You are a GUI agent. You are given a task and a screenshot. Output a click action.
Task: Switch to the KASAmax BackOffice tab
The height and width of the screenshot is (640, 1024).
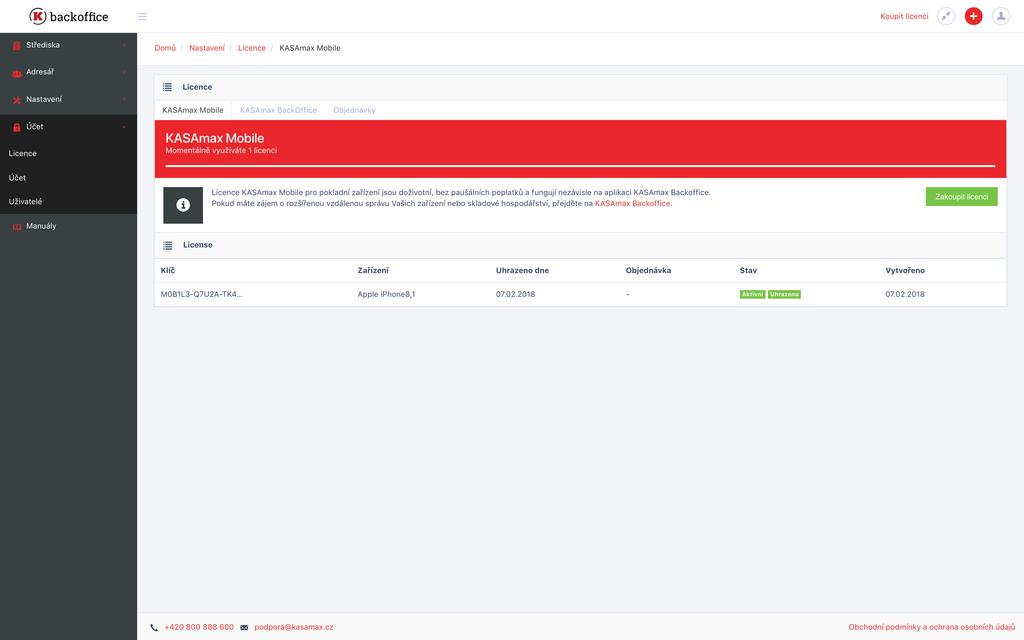(x=278, y=110)
